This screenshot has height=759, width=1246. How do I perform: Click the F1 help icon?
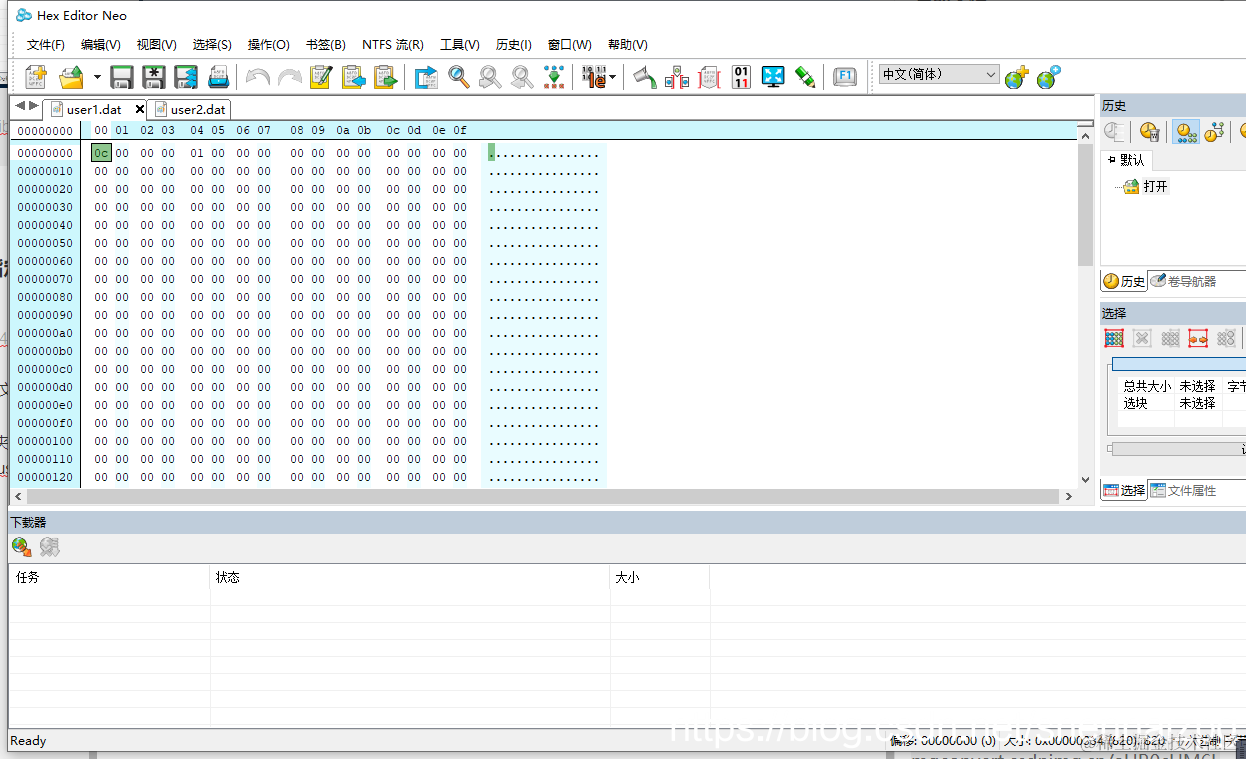click(x=845, y=77)
